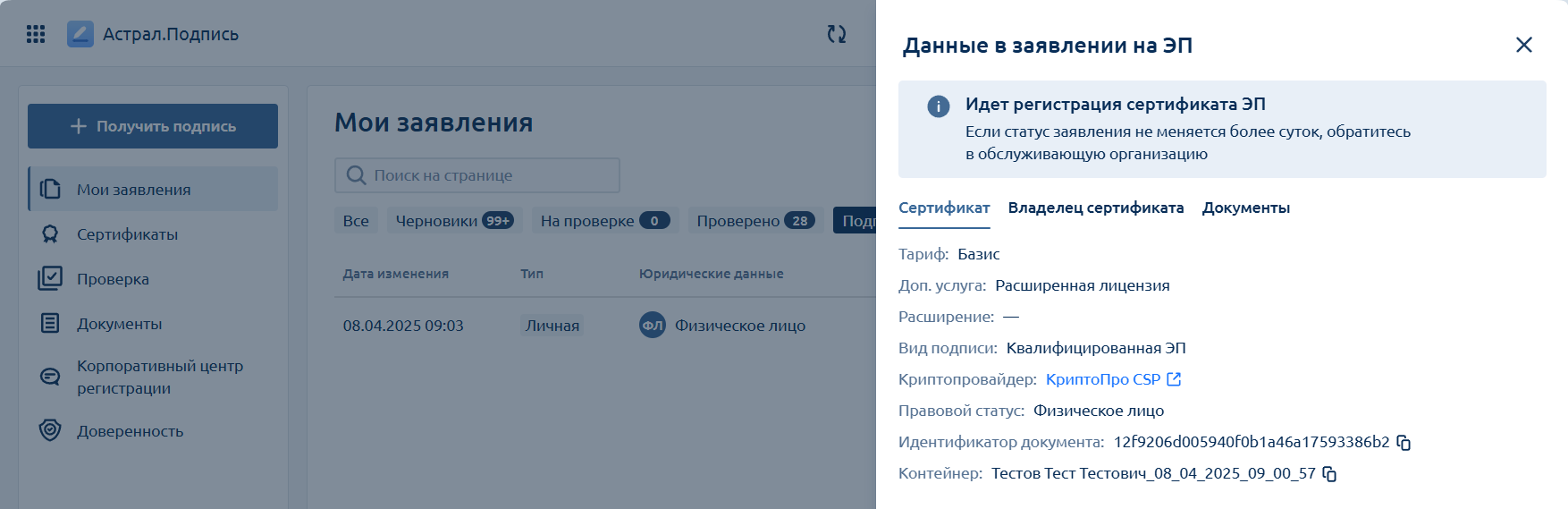
Task: Click the blue info icon in notice
Action: (x=939, y=106)
